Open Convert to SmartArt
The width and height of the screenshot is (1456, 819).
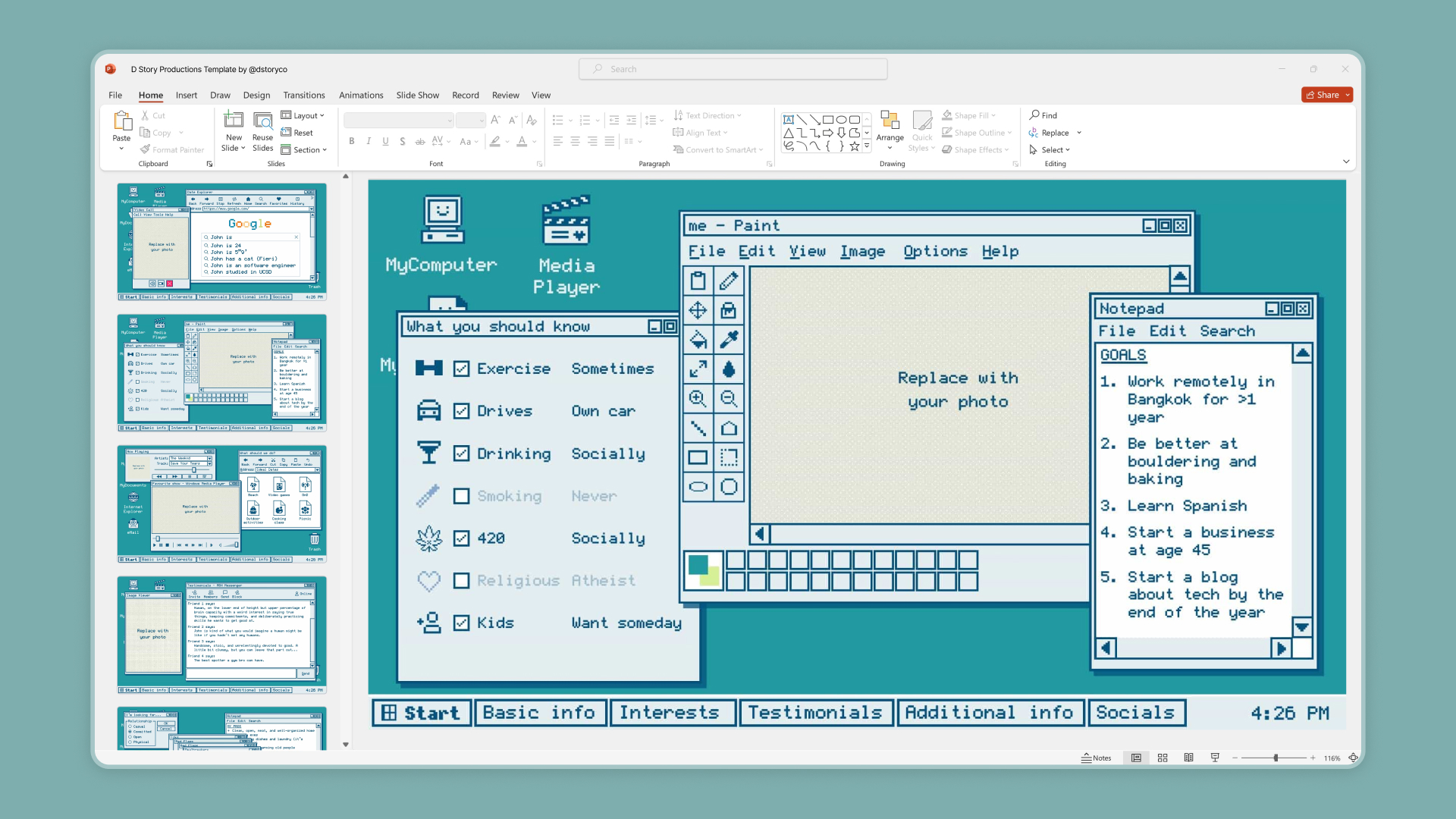[x=717, y=149]
